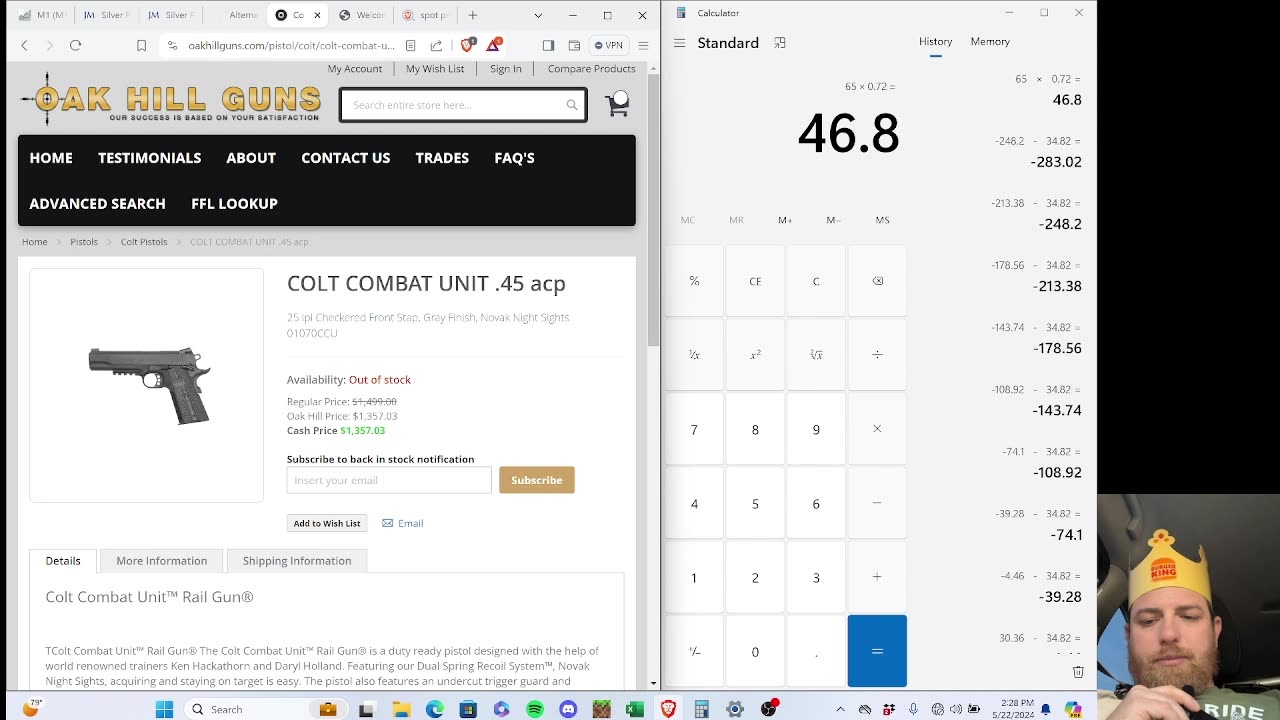Click the Colt pistol product thumbnail
This screenshot has height=720, width=1280.
(x=147, y=385)
